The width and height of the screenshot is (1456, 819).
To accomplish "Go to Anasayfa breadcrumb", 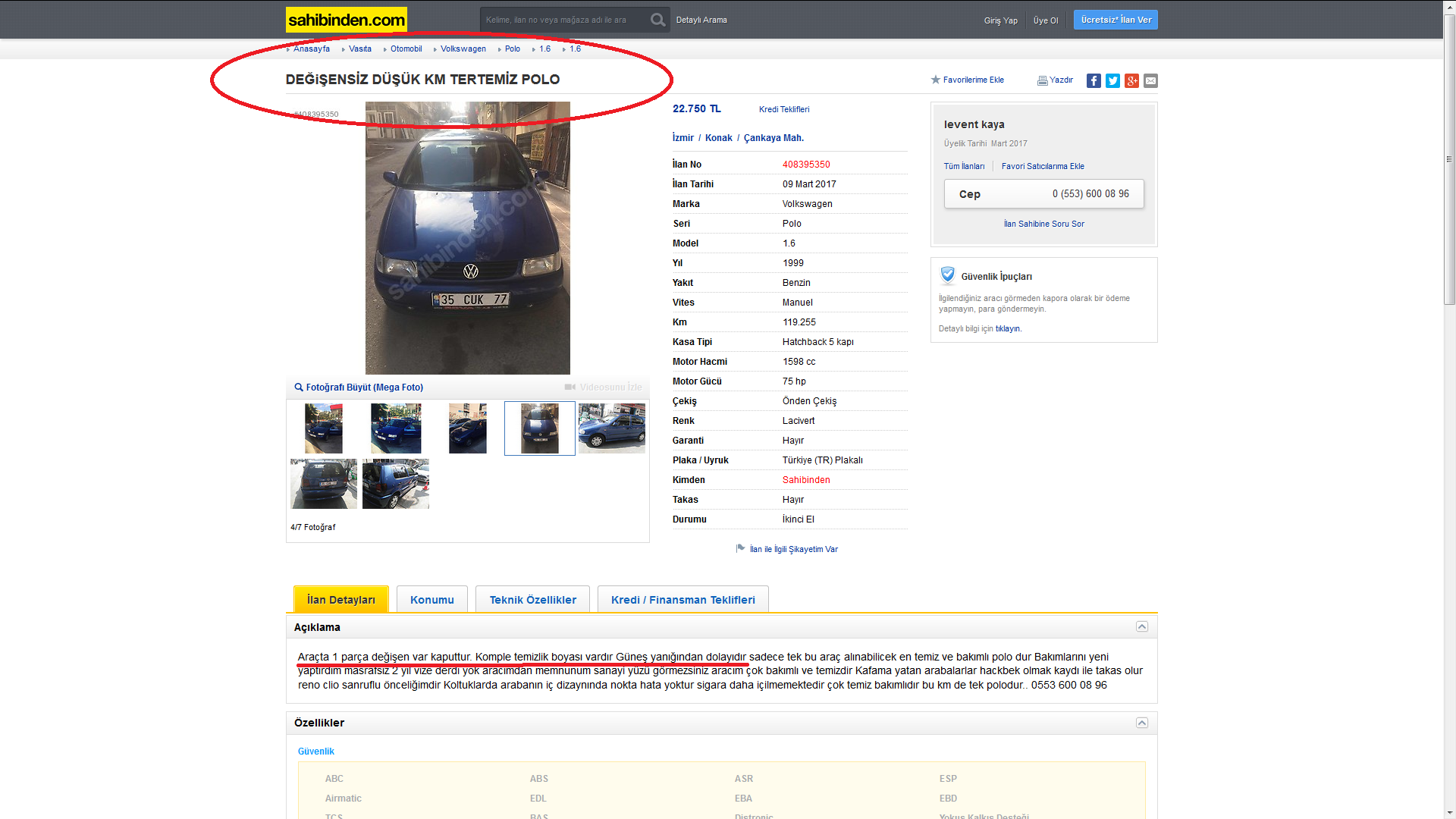I will coord(312,49).
